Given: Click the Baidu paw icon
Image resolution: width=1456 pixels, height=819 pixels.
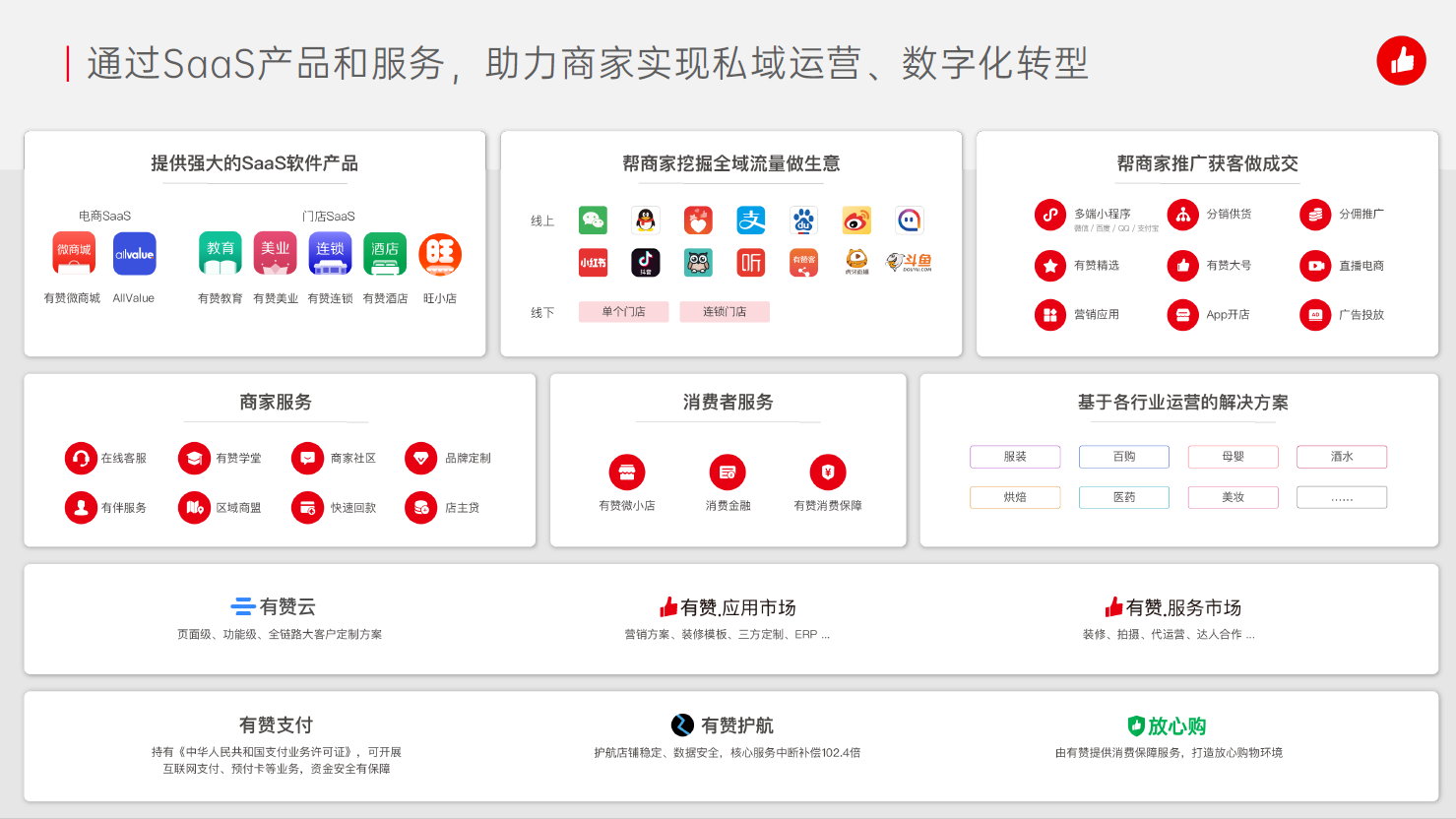Looking at the screenshot, I should click(x=804, y=220).
